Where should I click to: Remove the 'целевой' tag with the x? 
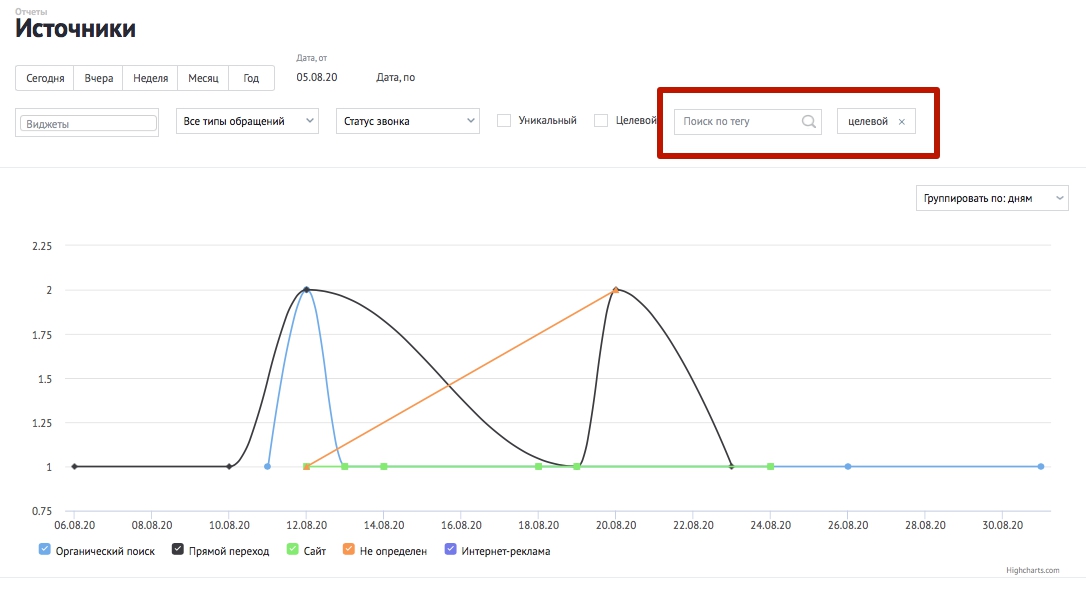coord(902,122)
